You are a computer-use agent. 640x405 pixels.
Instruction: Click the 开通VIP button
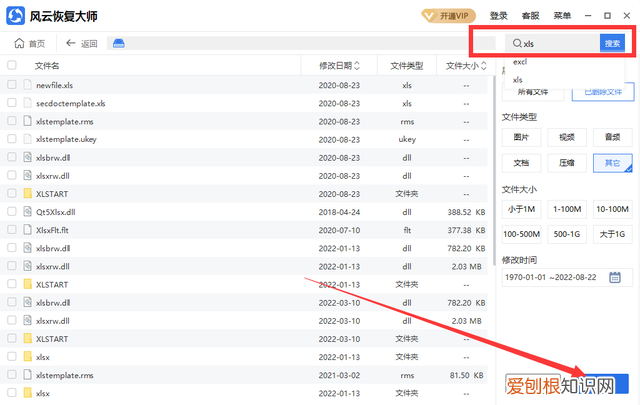(x=446, y=17)
